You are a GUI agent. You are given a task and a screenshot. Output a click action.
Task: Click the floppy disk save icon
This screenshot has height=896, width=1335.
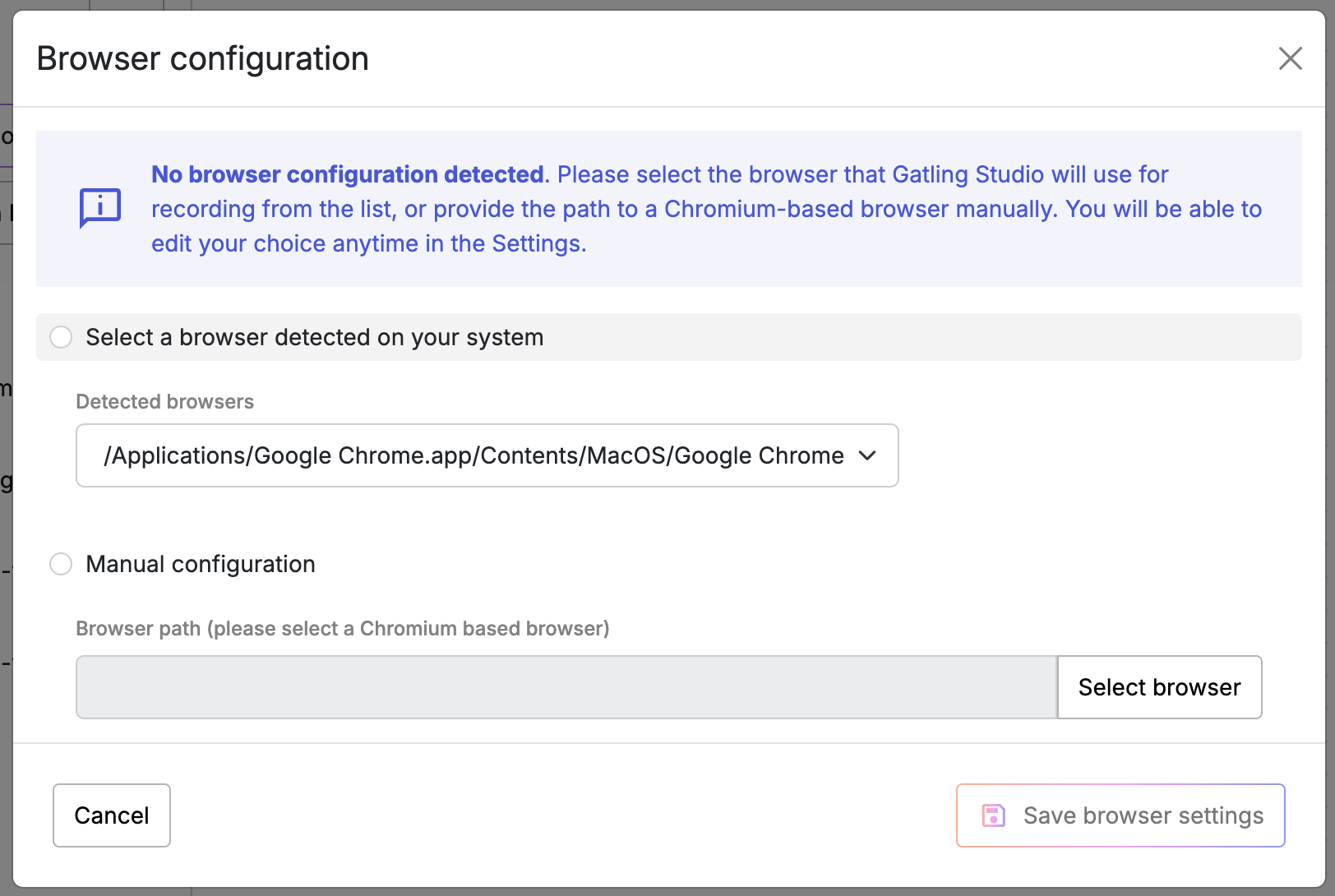[993, 815]
